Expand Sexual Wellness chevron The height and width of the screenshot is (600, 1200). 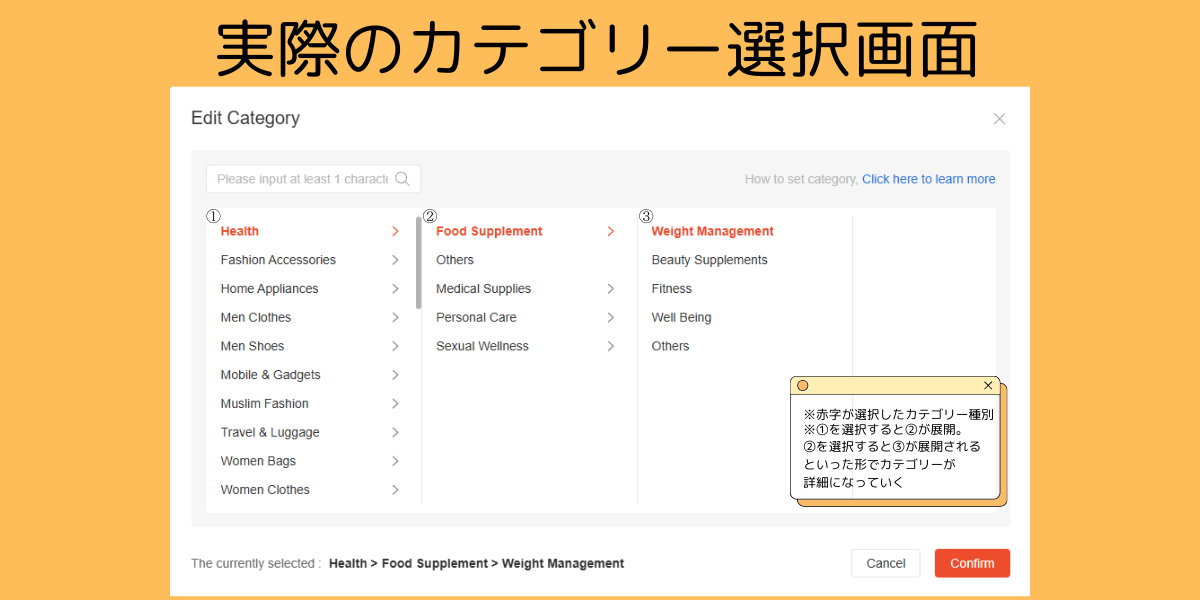[x=610, y=346]
